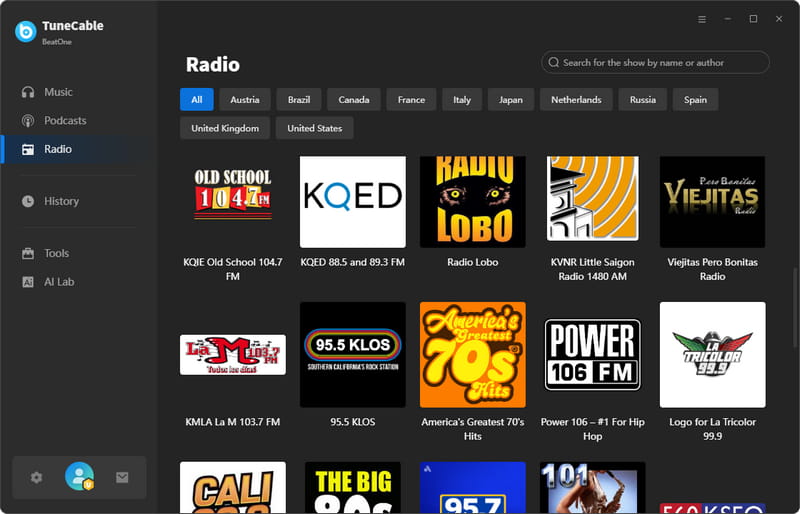Filter stations by United Kingdom

pyautogui.click(x=225, y=128)
